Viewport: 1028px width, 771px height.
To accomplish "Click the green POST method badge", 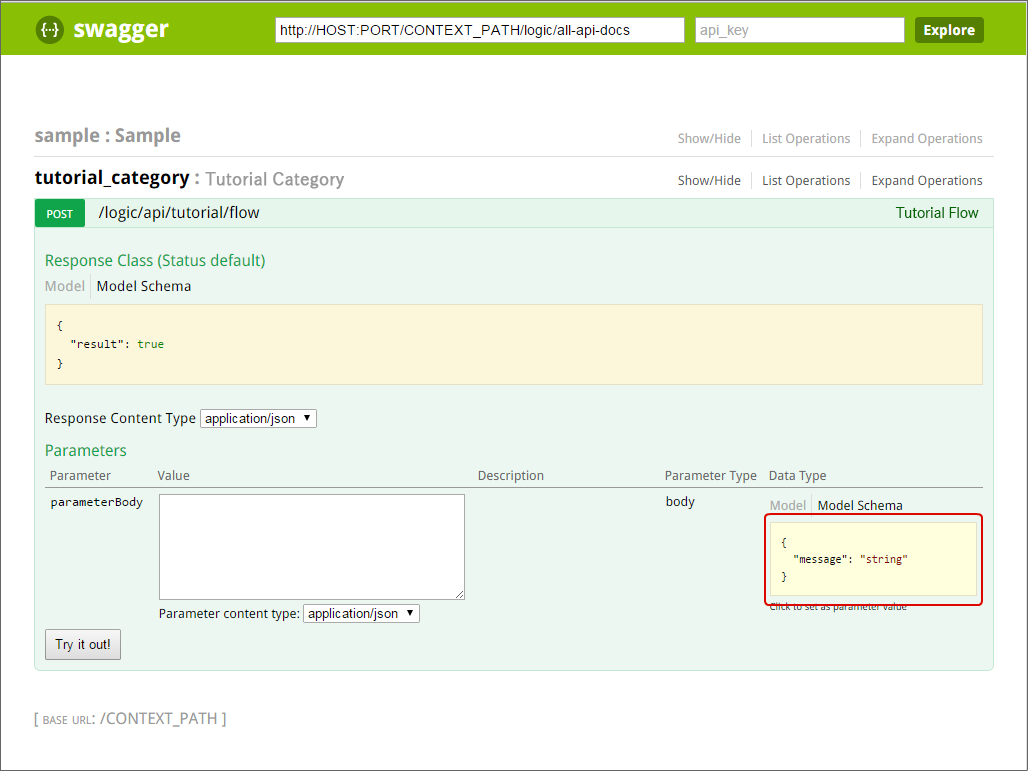I will [60, 214].
